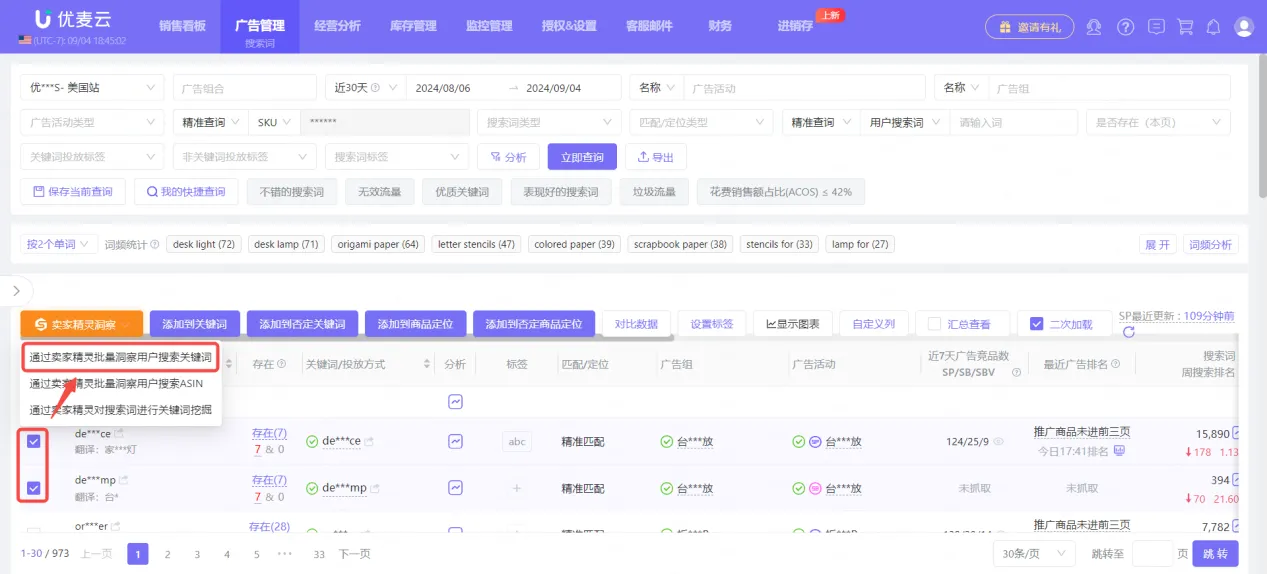Screen dimensions: 1267x574
Task: Go to 经营分析 tab
Action: [336, 26]
